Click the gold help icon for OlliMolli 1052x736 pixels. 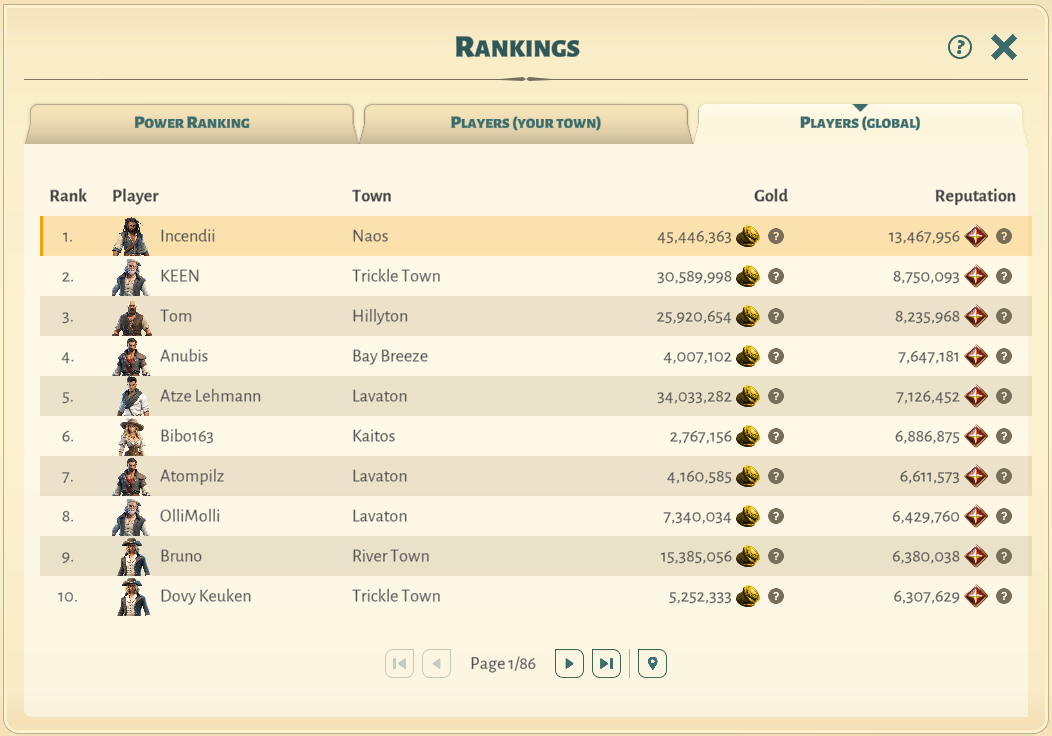point(776,517)
